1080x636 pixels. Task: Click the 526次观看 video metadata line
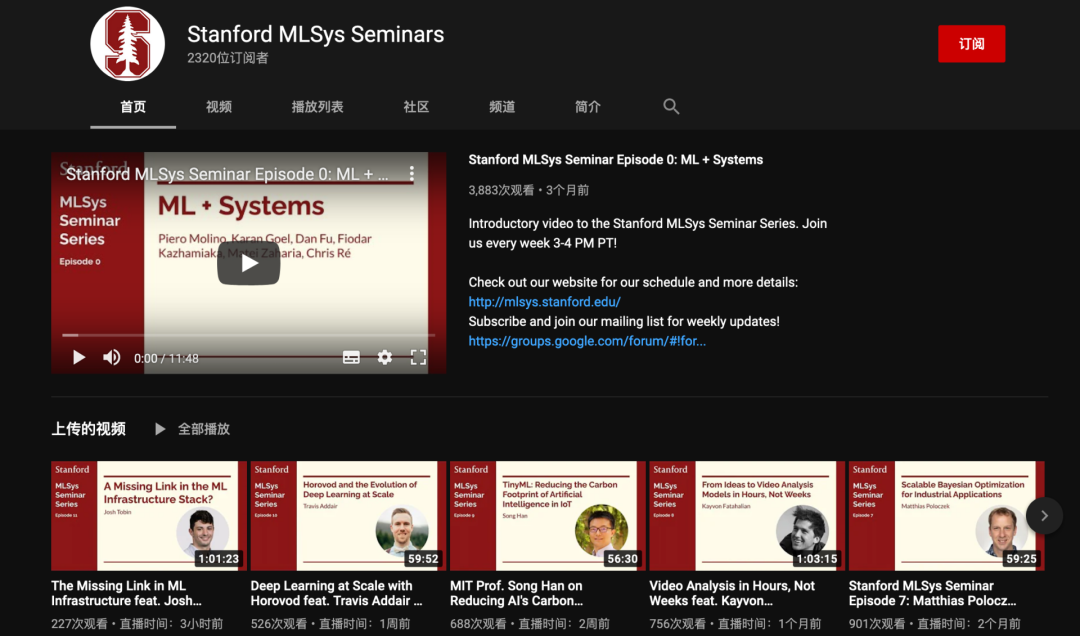point(331,624)
